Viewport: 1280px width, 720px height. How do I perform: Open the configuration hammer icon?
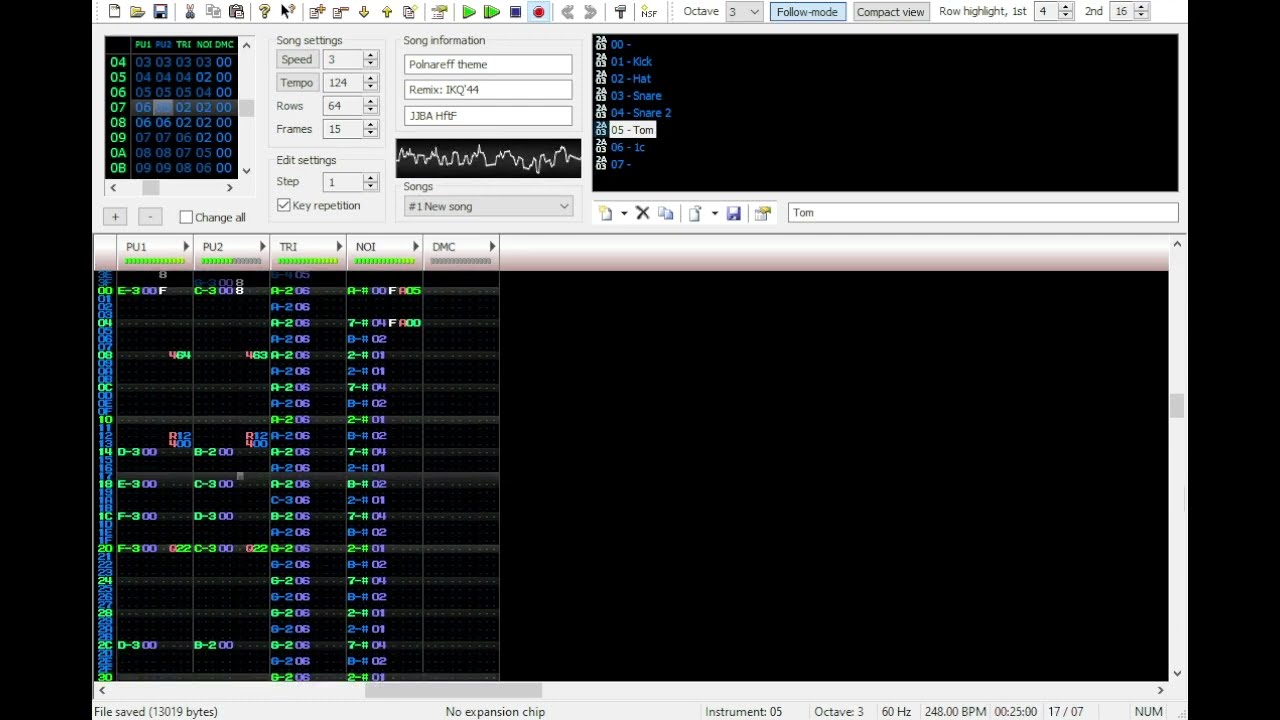coord(620,12)
